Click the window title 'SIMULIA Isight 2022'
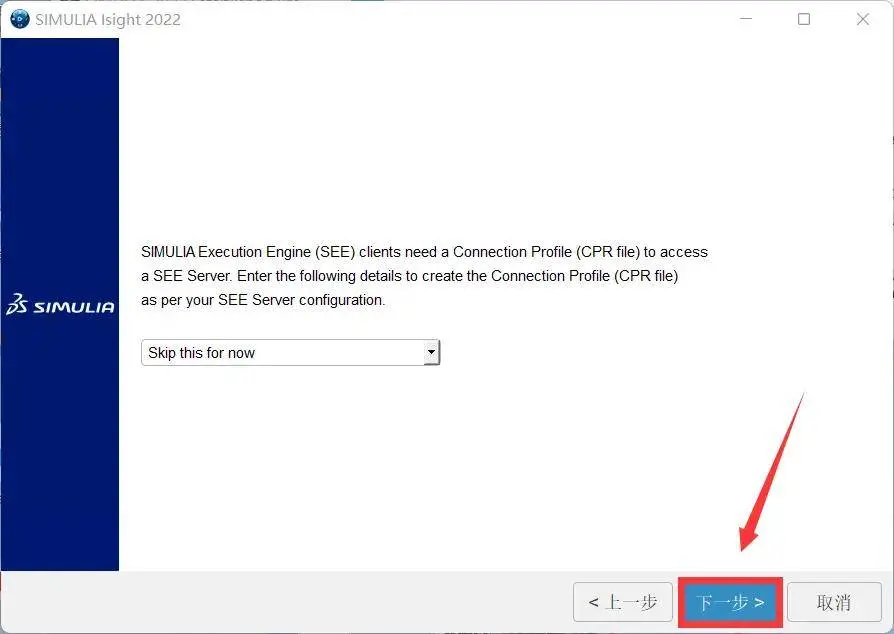This screenshot has height=634, width=894. click(108, 19)
